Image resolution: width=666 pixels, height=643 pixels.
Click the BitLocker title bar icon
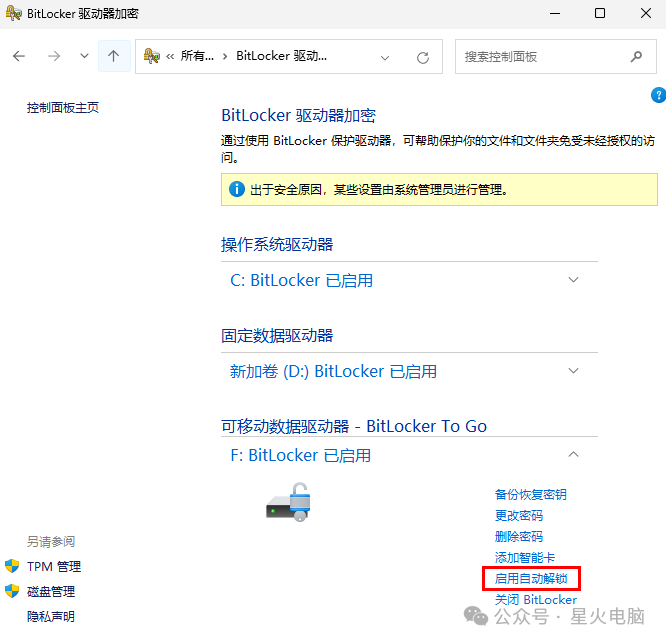[x=14, y=13]
